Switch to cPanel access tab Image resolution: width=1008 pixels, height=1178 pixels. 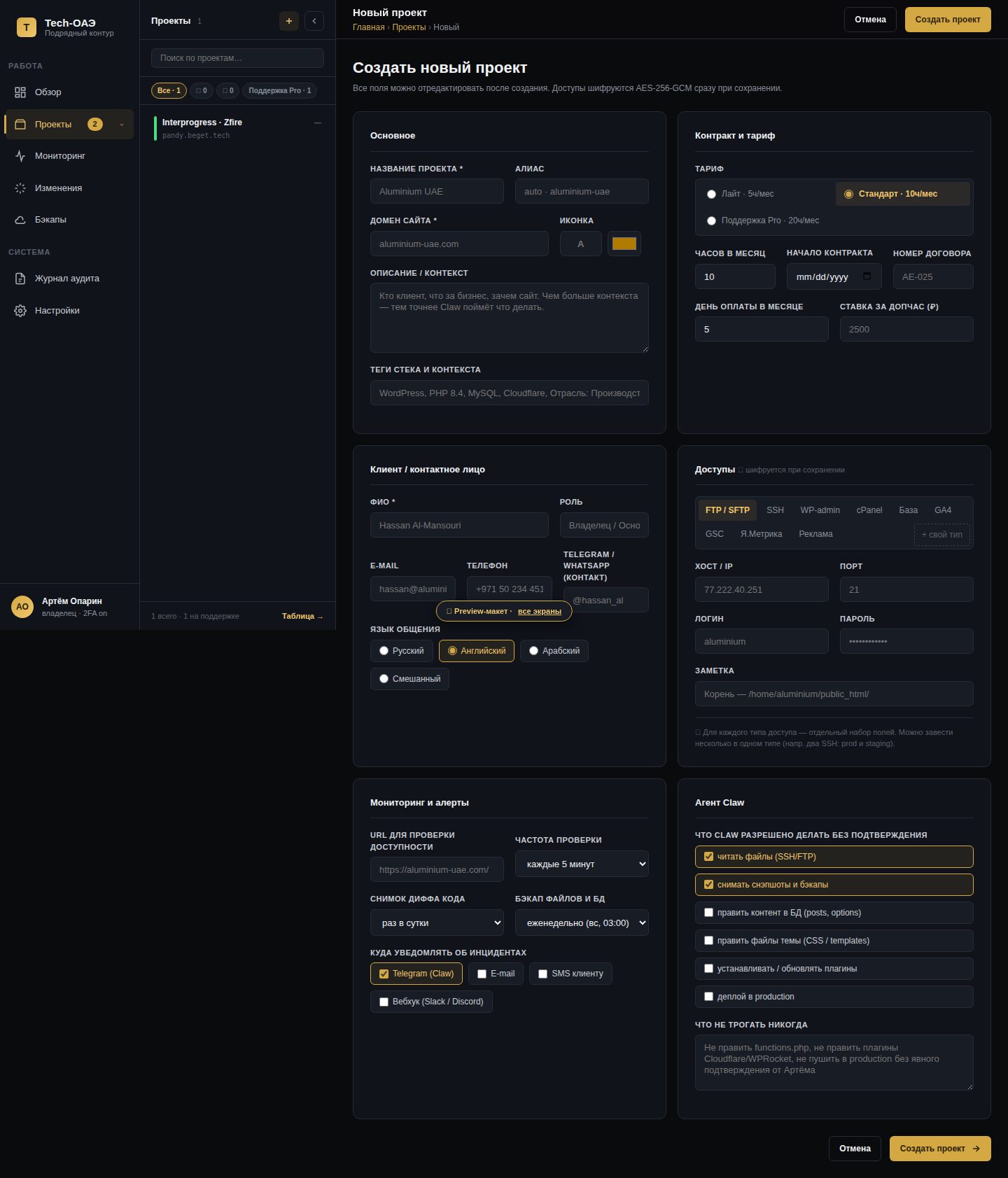(x=869, y=510)
